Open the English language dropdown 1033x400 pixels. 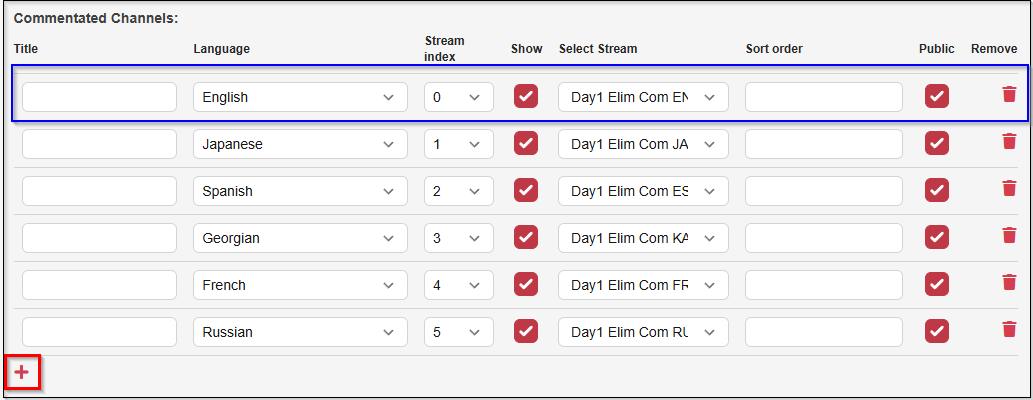(x=300, y=97)
